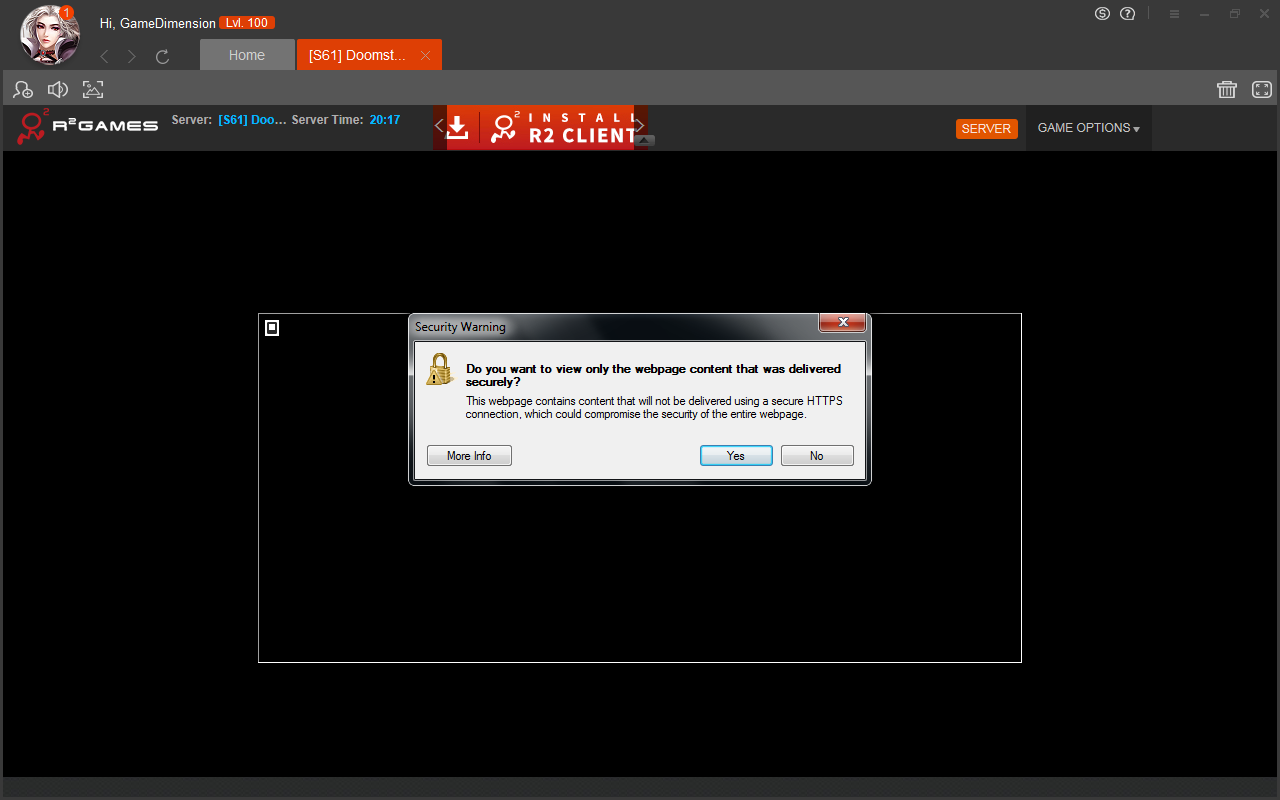This screenshot has height=800, width=1280.
Task: Click the R2Games logo
Action: (x=88, y=126)
